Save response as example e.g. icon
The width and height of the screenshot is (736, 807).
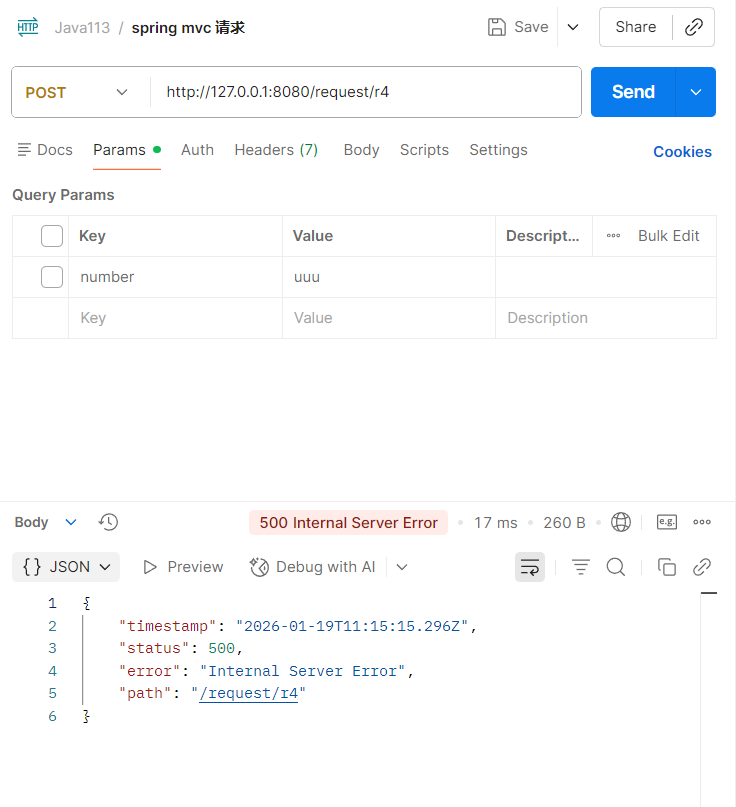(667, 522)
